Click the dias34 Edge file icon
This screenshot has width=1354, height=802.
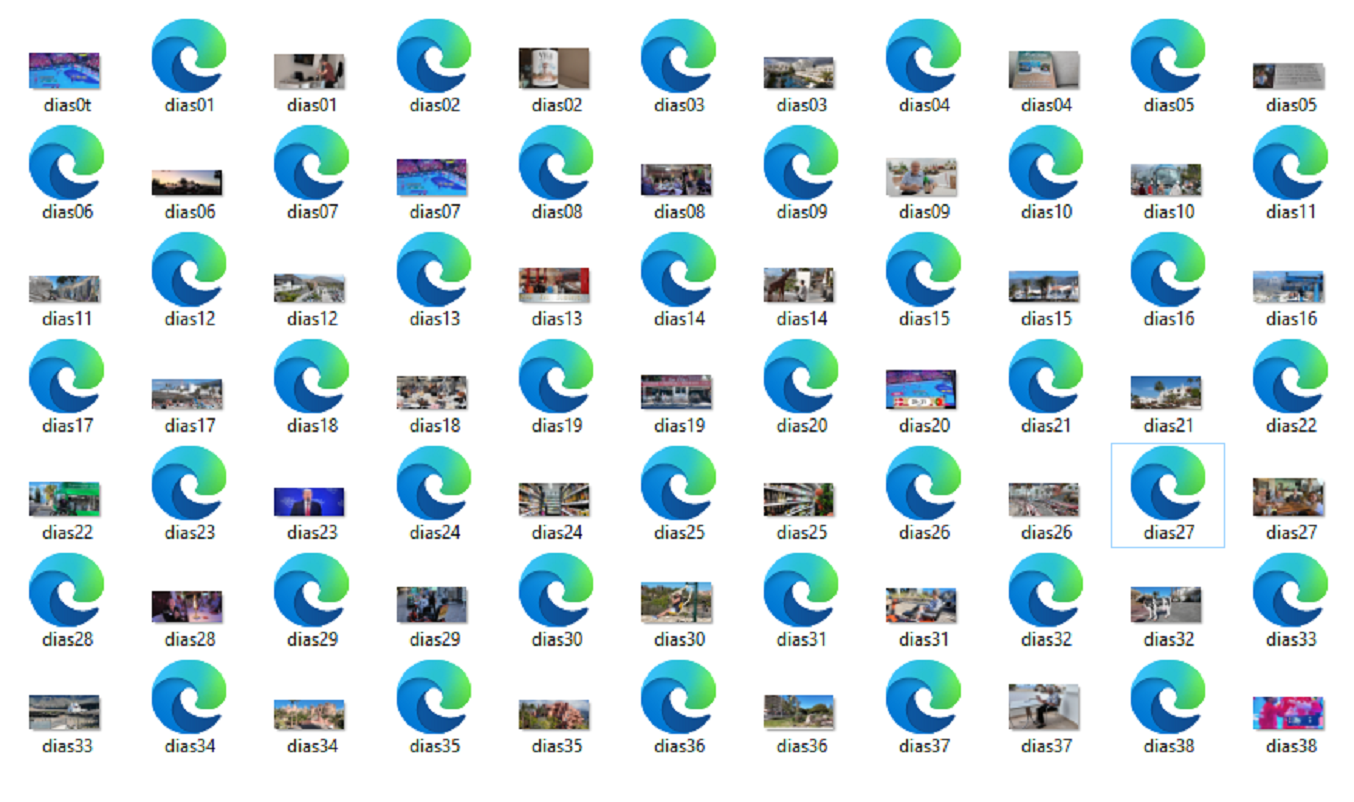pyautogui.click(x=189, y=699)
